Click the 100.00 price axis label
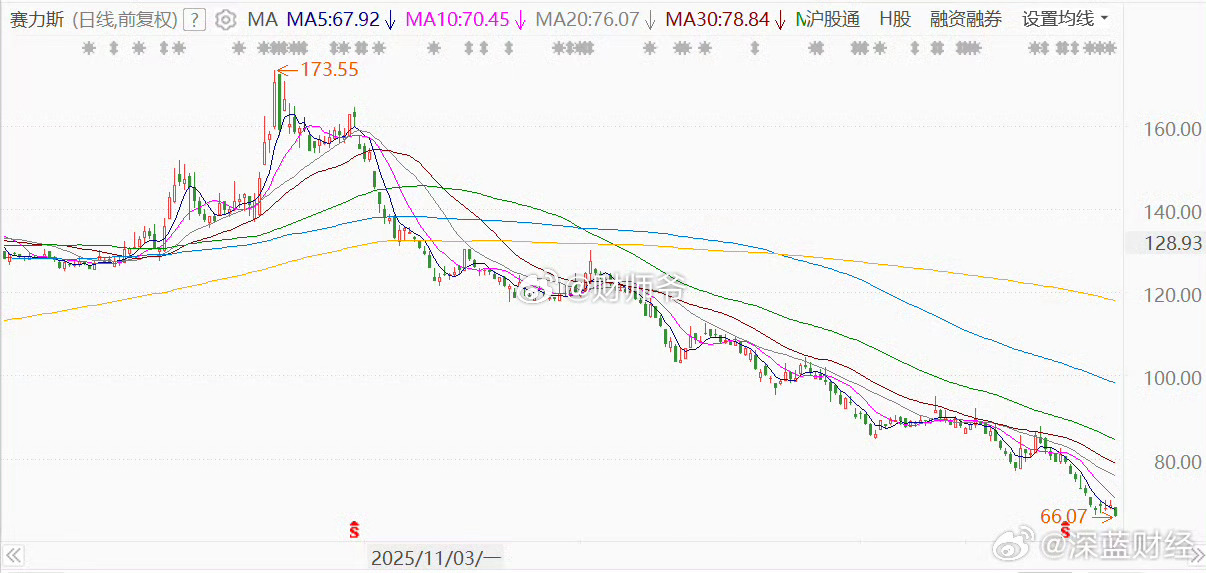Image resolution: width=1206 pixels, height=573 pixels. [1173, 378]
